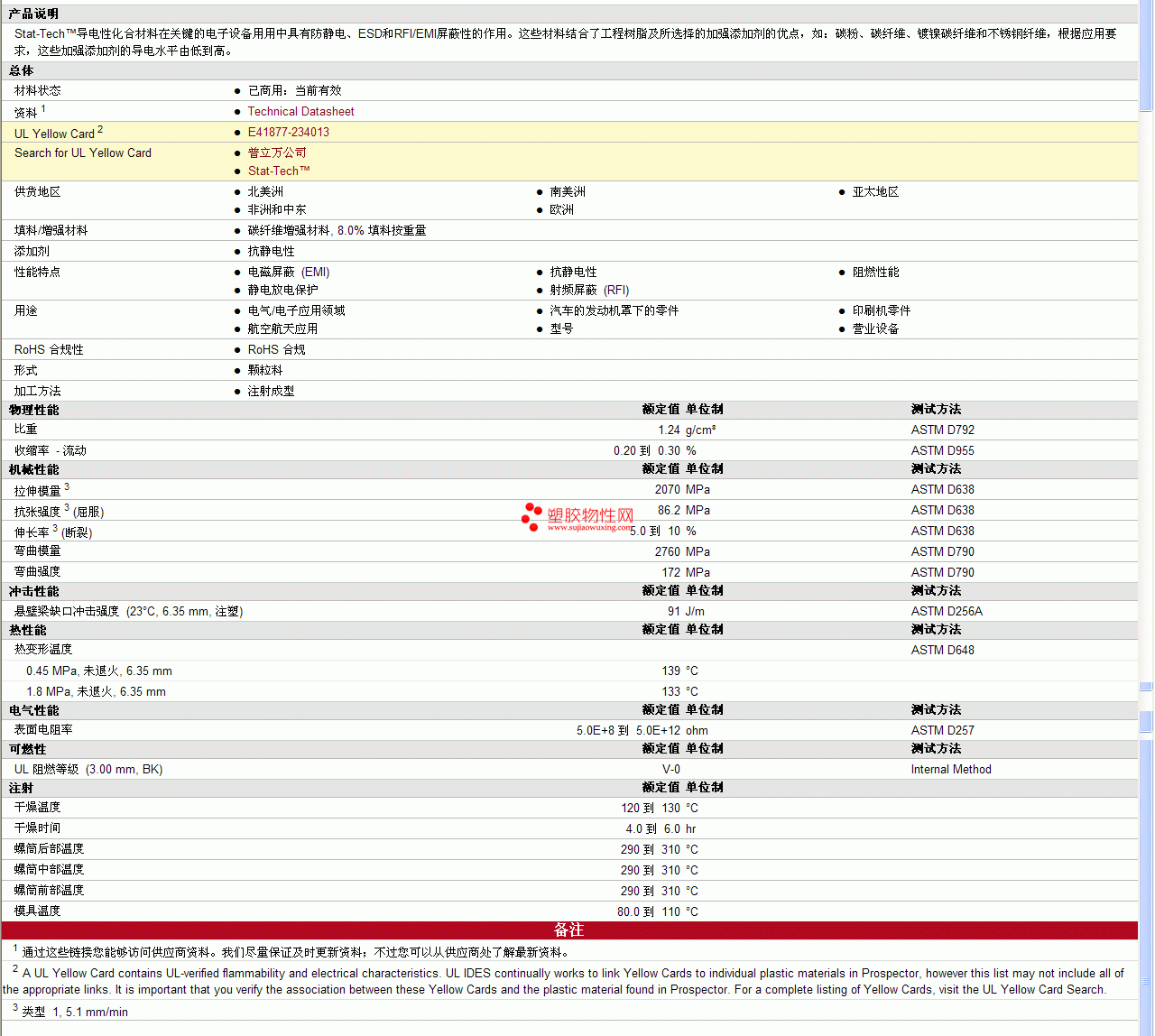The image size is (1155, 1036).
Task: Open UL Yellow Card E41877-234013 link
Action: tap(289, 132)
